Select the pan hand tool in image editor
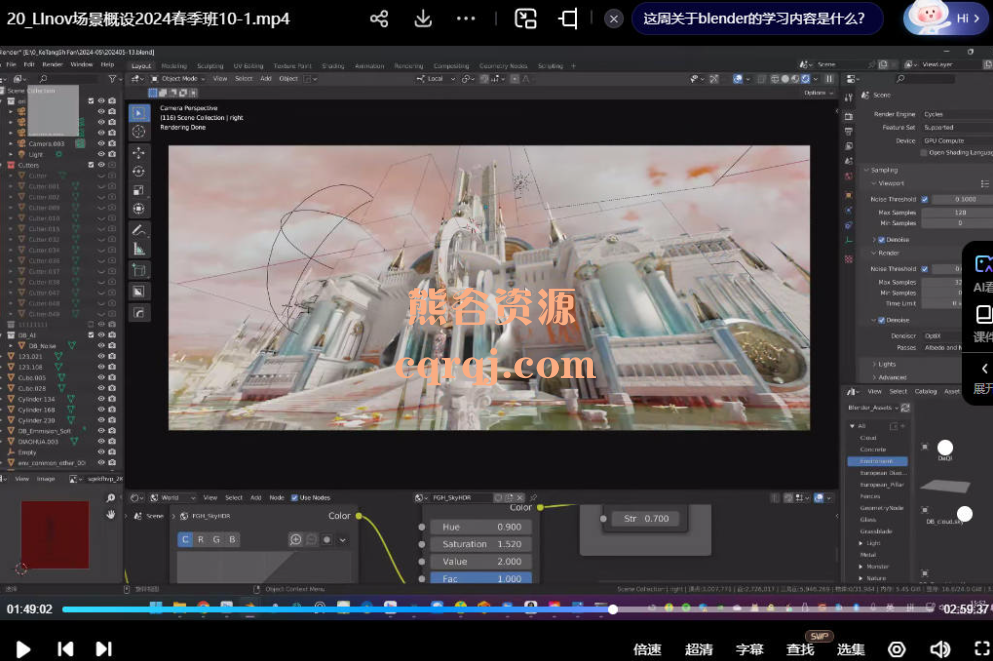 (x=111, y=514)
